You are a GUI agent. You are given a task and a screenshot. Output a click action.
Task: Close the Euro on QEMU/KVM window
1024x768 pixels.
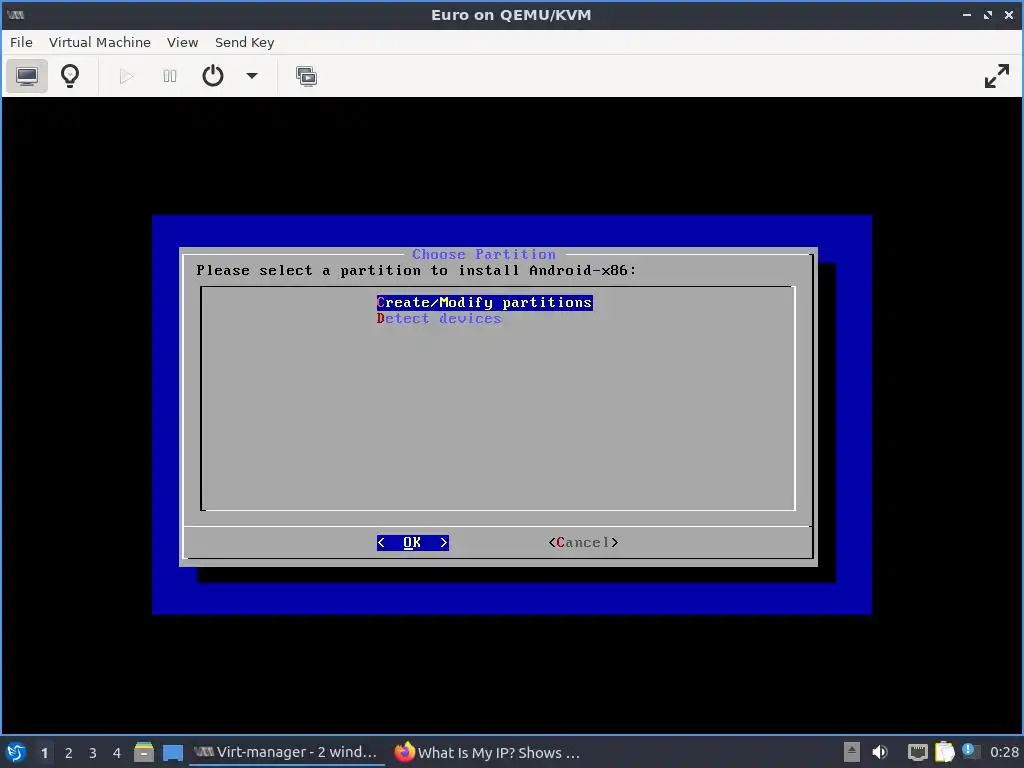click(x=1009, y=14)
